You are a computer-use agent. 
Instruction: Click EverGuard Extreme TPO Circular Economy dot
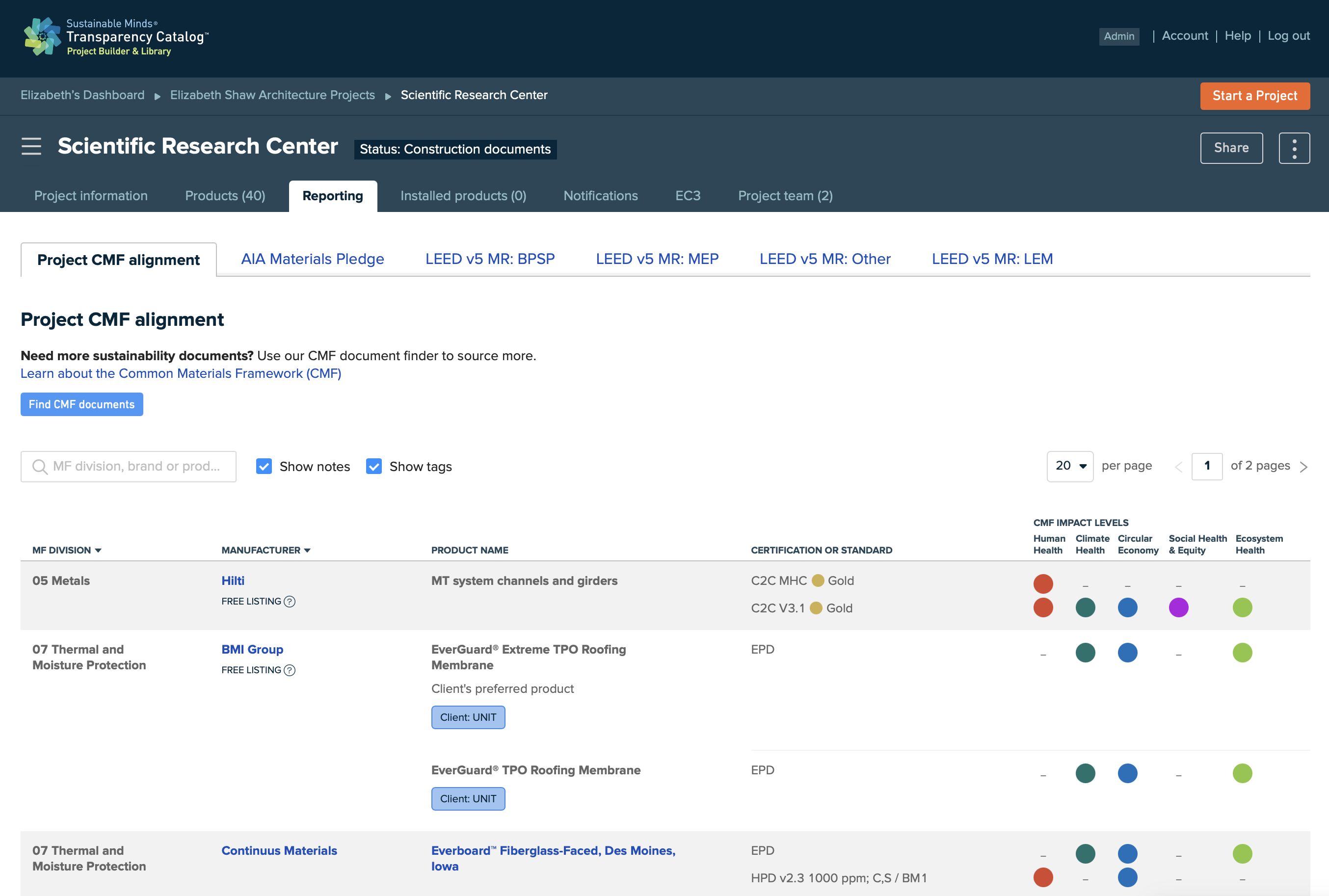coord(1127,653)
